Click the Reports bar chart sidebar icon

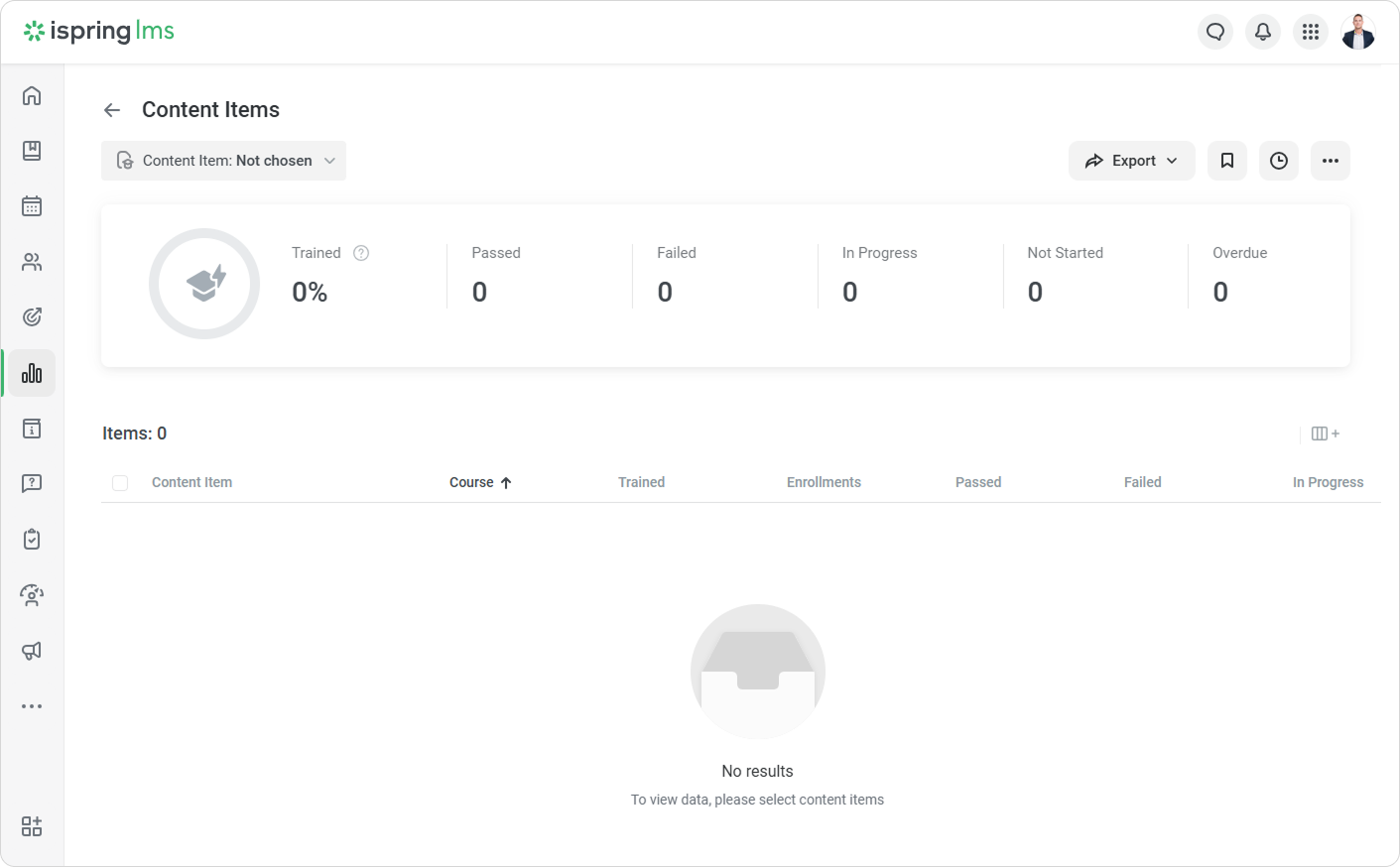32,373
